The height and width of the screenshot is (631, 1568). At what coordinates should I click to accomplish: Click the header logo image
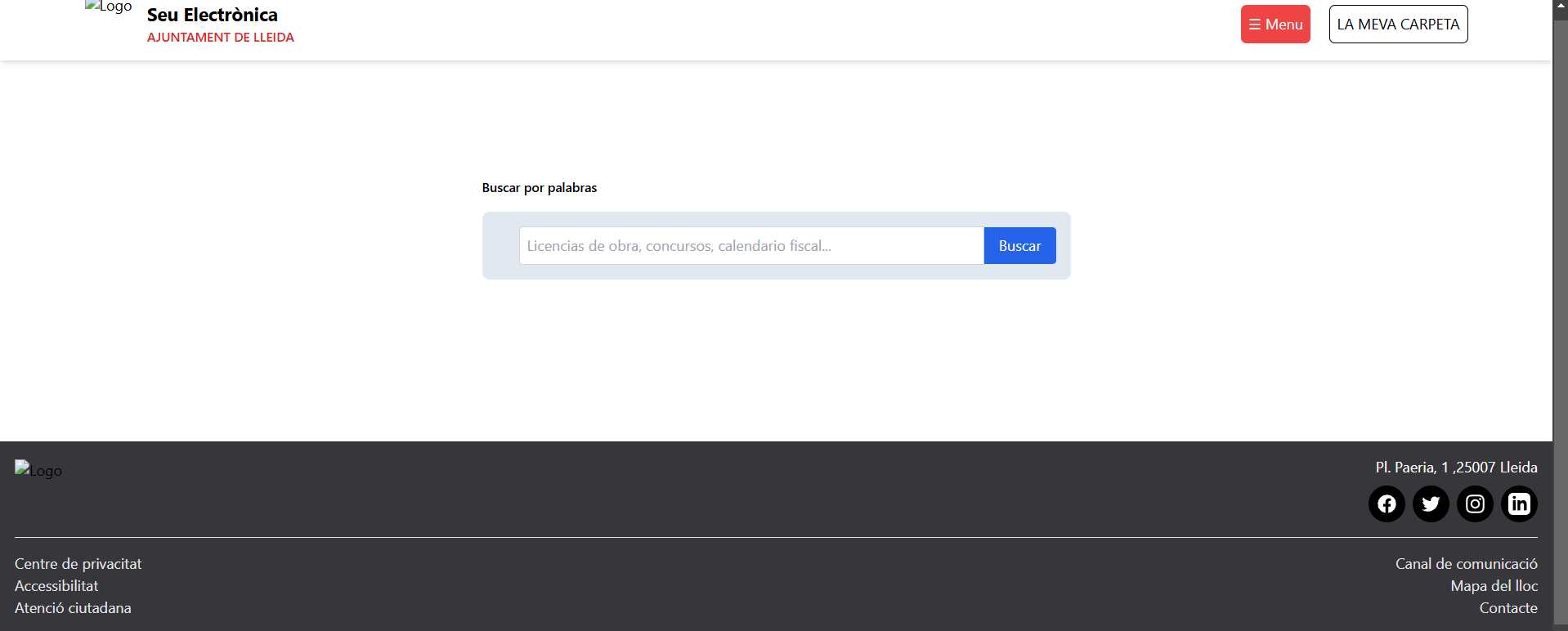(109, 7)
